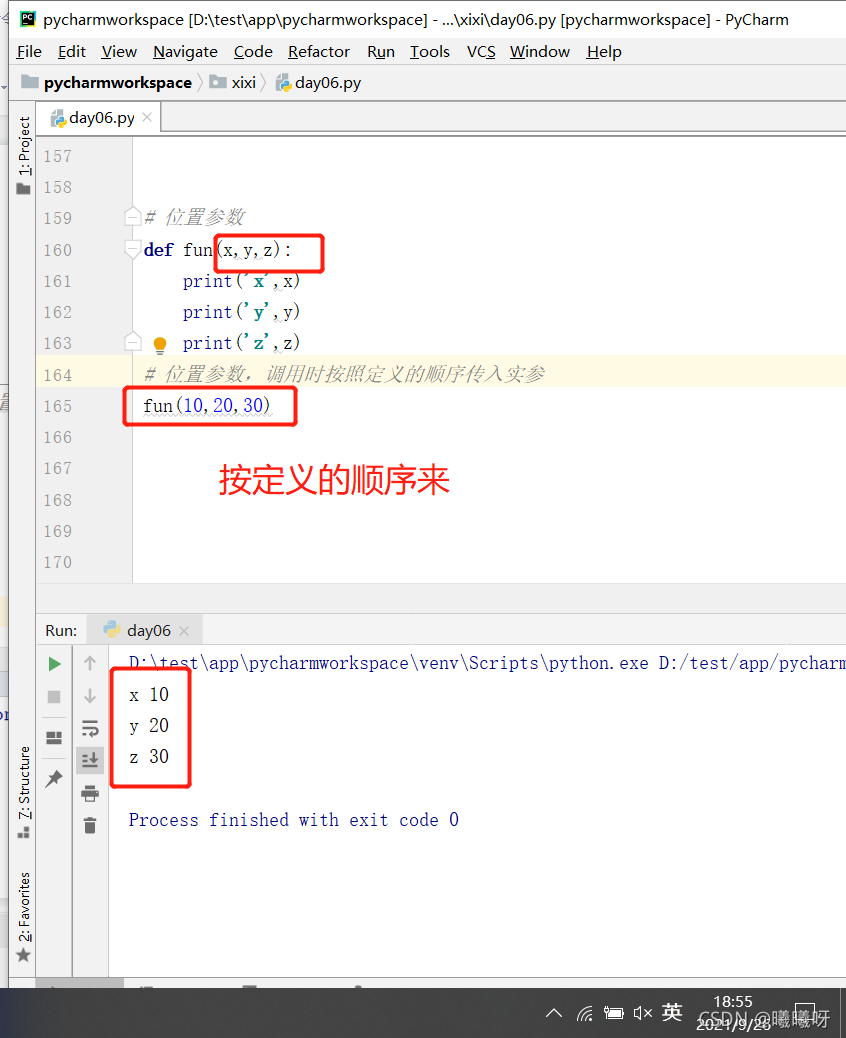
Task: Open the File menu
Action: [29, 52]
